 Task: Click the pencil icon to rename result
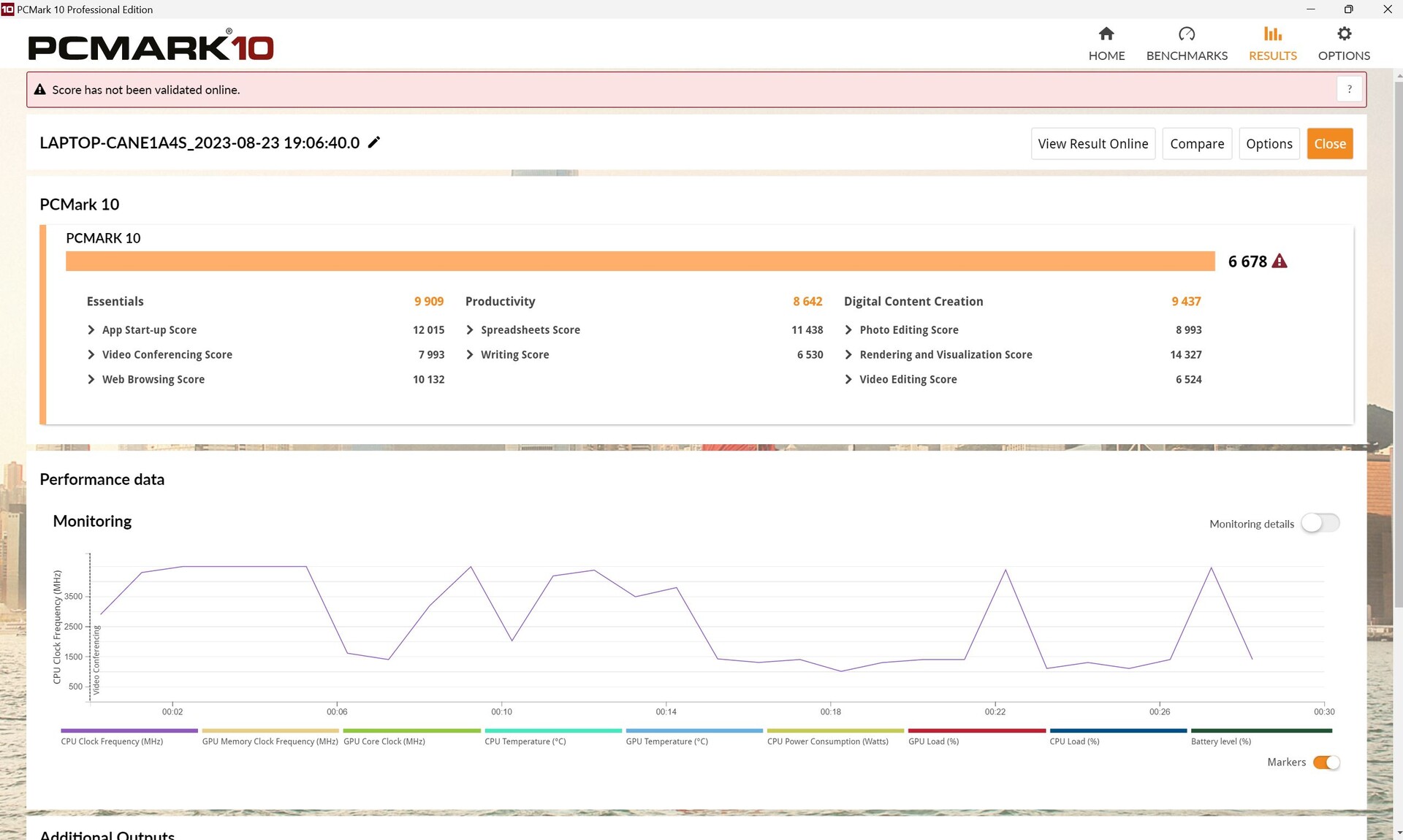click(x=374, y=142)
